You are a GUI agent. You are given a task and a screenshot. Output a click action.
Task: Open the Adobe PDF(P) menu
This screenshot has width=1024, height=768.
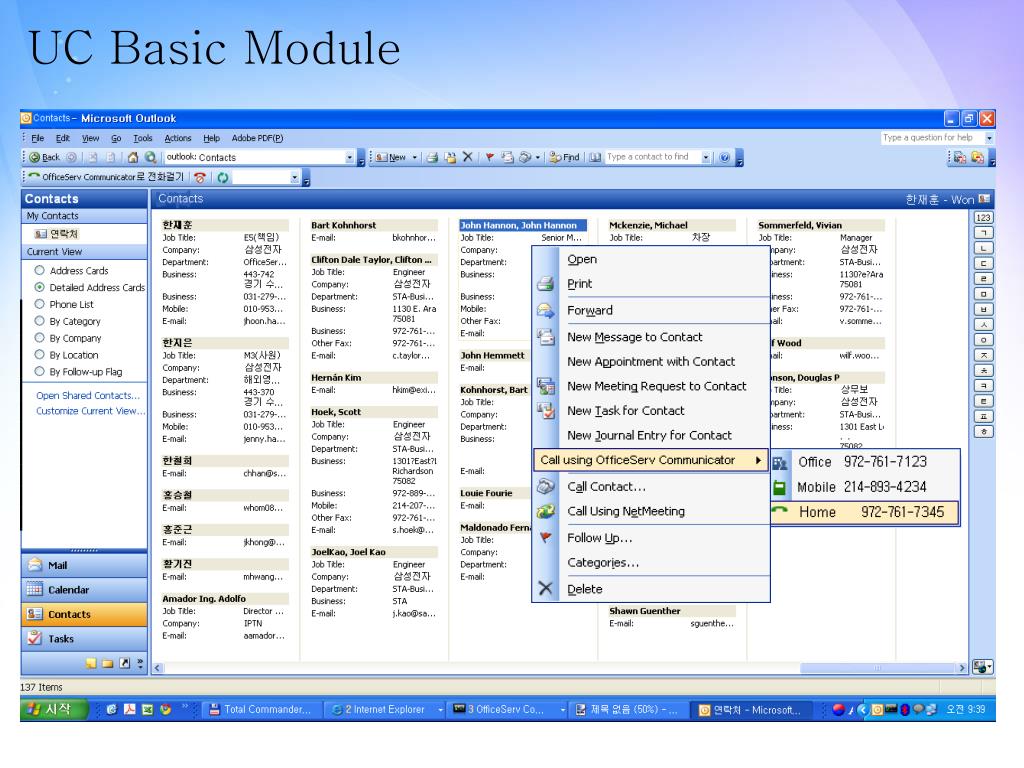257,138
